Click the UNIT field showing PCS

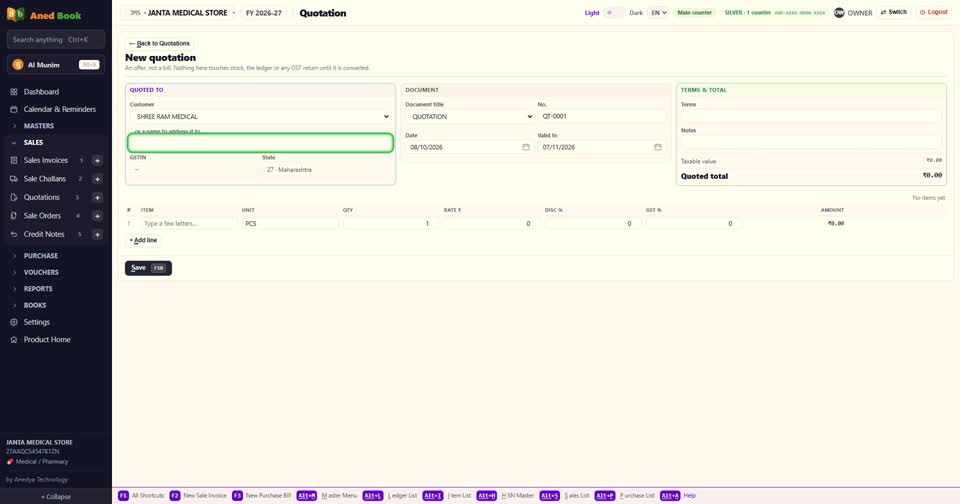290,224
